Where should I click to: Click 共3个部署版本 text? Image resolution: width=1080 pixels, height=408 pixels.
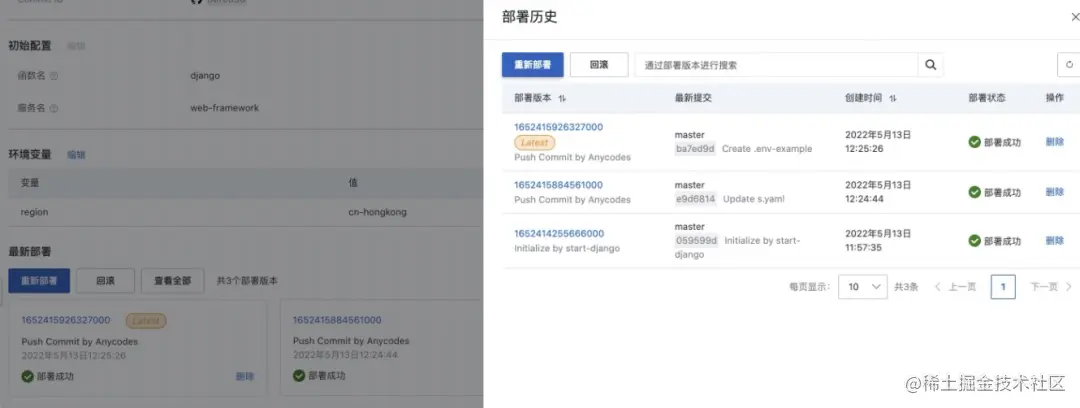pyautogui.click(x=247, y=281)
